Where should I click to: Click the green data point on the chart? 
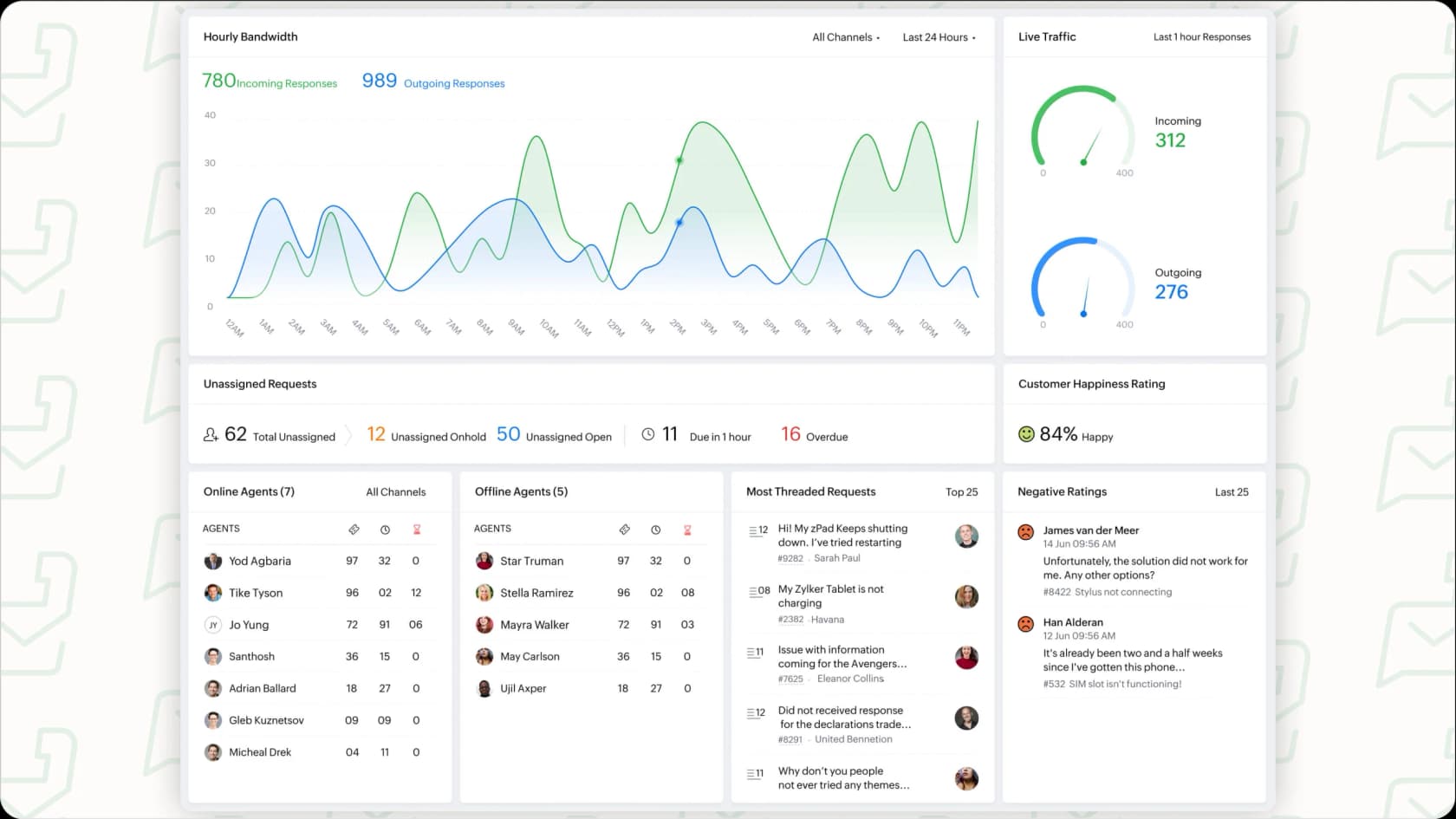[679, 160]
